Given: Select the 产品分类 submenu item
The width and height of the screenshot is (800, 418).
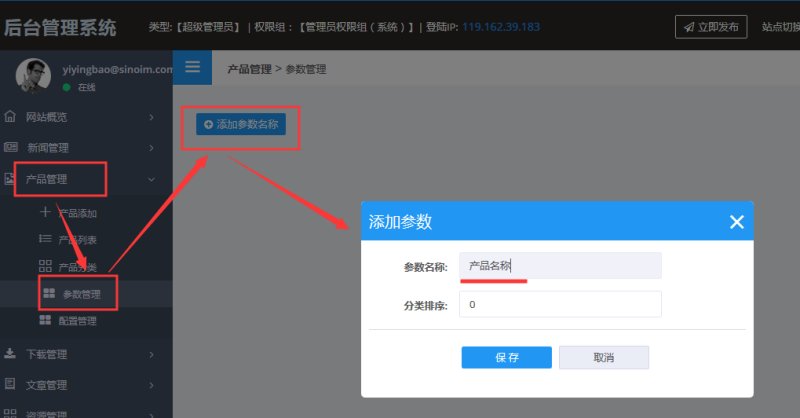Looking at the screenshot, I should (x=77, y=266).
